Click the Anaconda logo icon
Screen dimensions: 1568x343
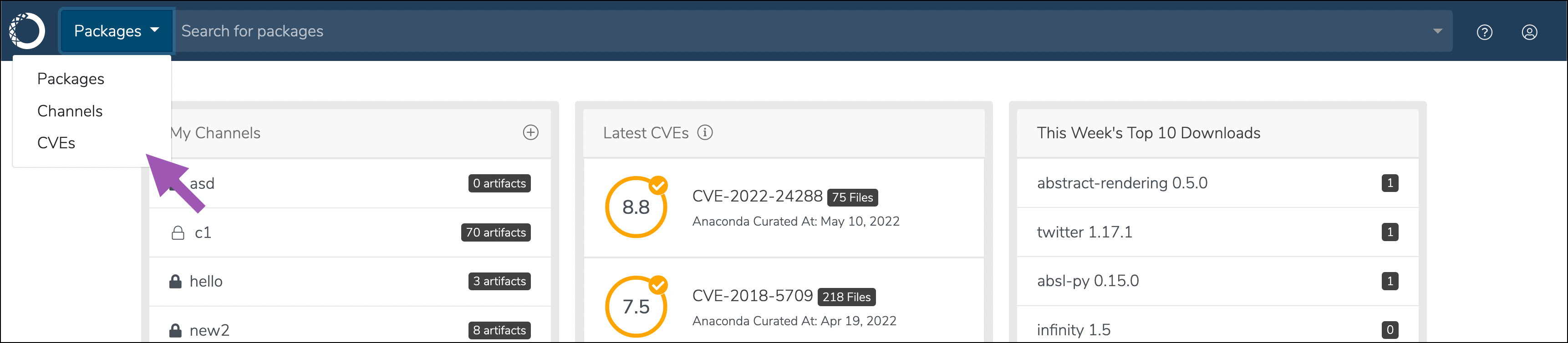[27, 30]
